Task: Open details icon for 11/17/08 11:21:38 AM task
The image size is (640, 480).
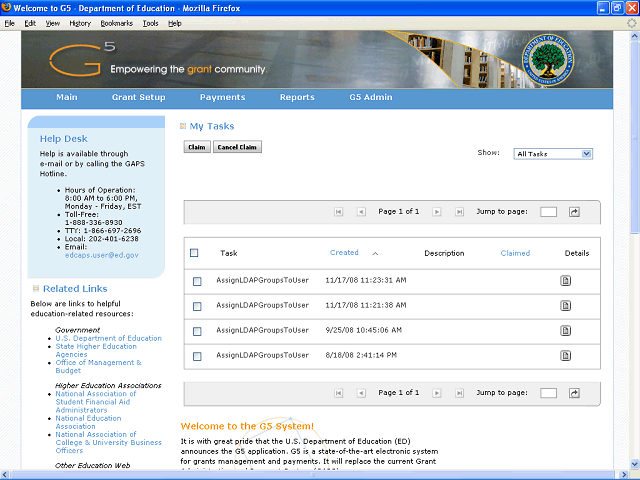Action: pyautogui.click(x=565, y=306)
